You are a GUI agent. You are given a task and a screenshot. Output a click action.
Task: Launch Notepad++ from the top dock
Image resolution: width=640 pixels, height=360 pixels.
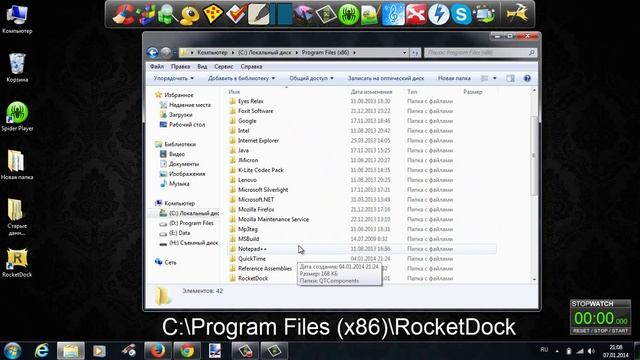pos(371,15)
